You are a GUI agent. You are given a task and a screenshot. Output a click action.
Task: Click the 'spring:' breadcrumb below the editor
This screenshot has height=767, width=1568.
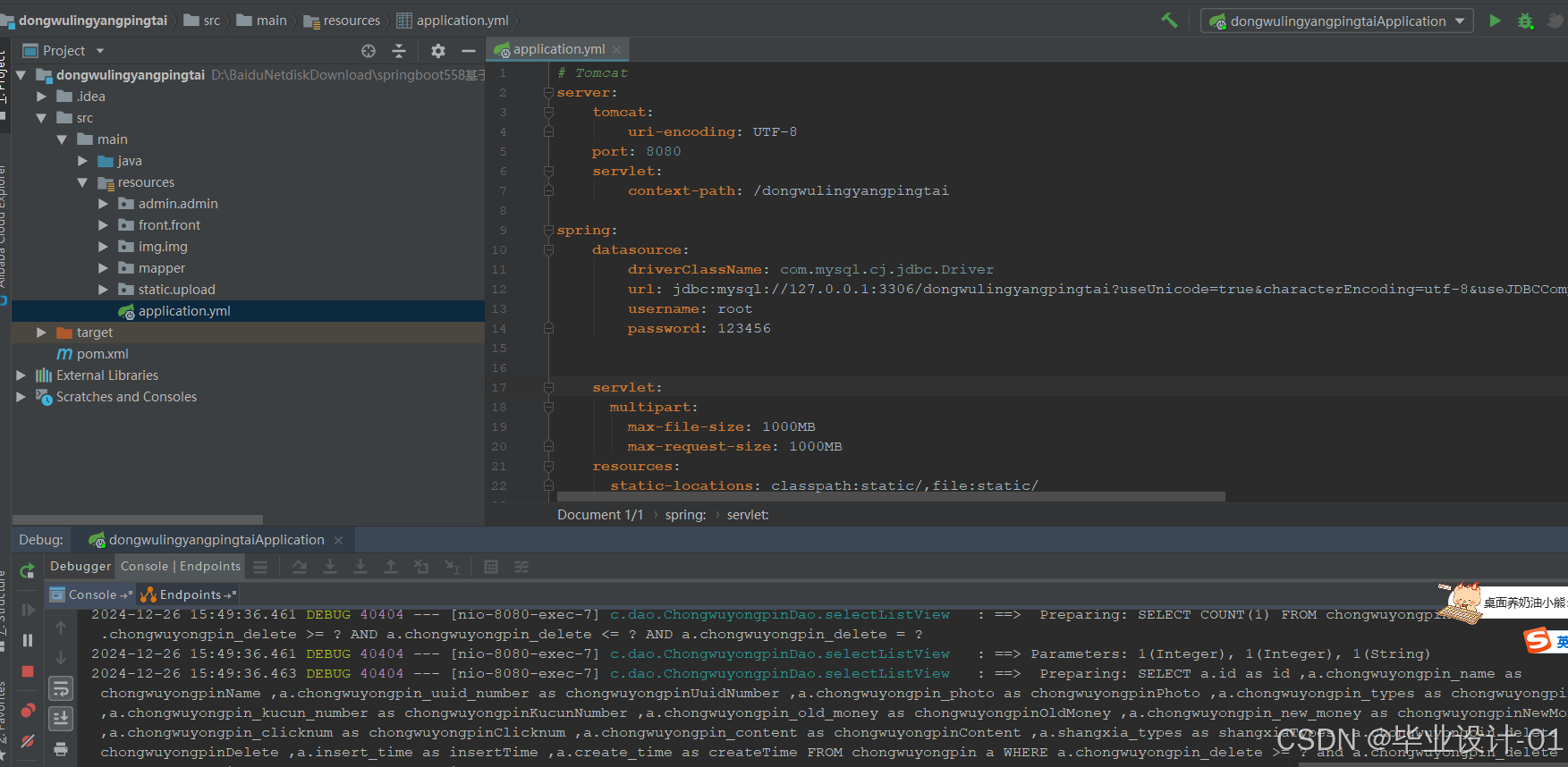point(685,515)
